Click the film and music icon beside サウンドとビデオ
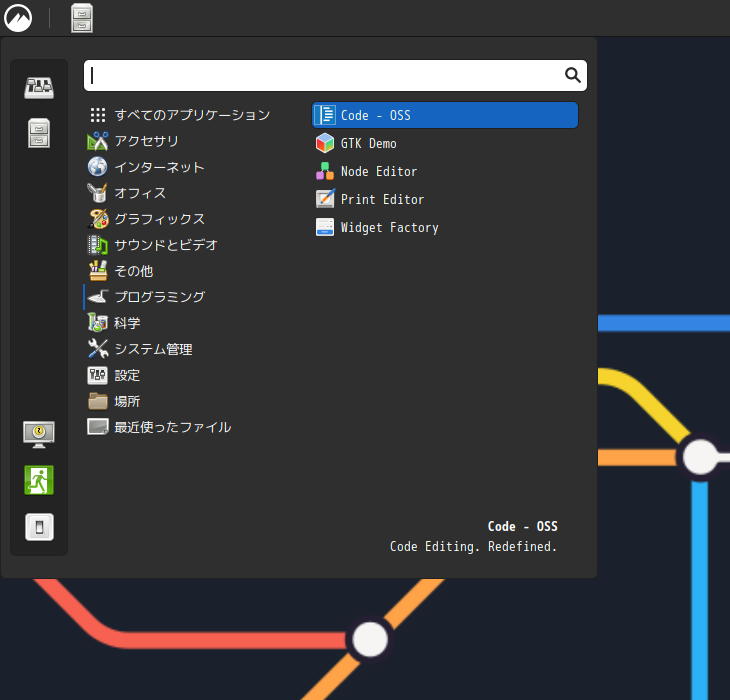 [x=98, y=245]
